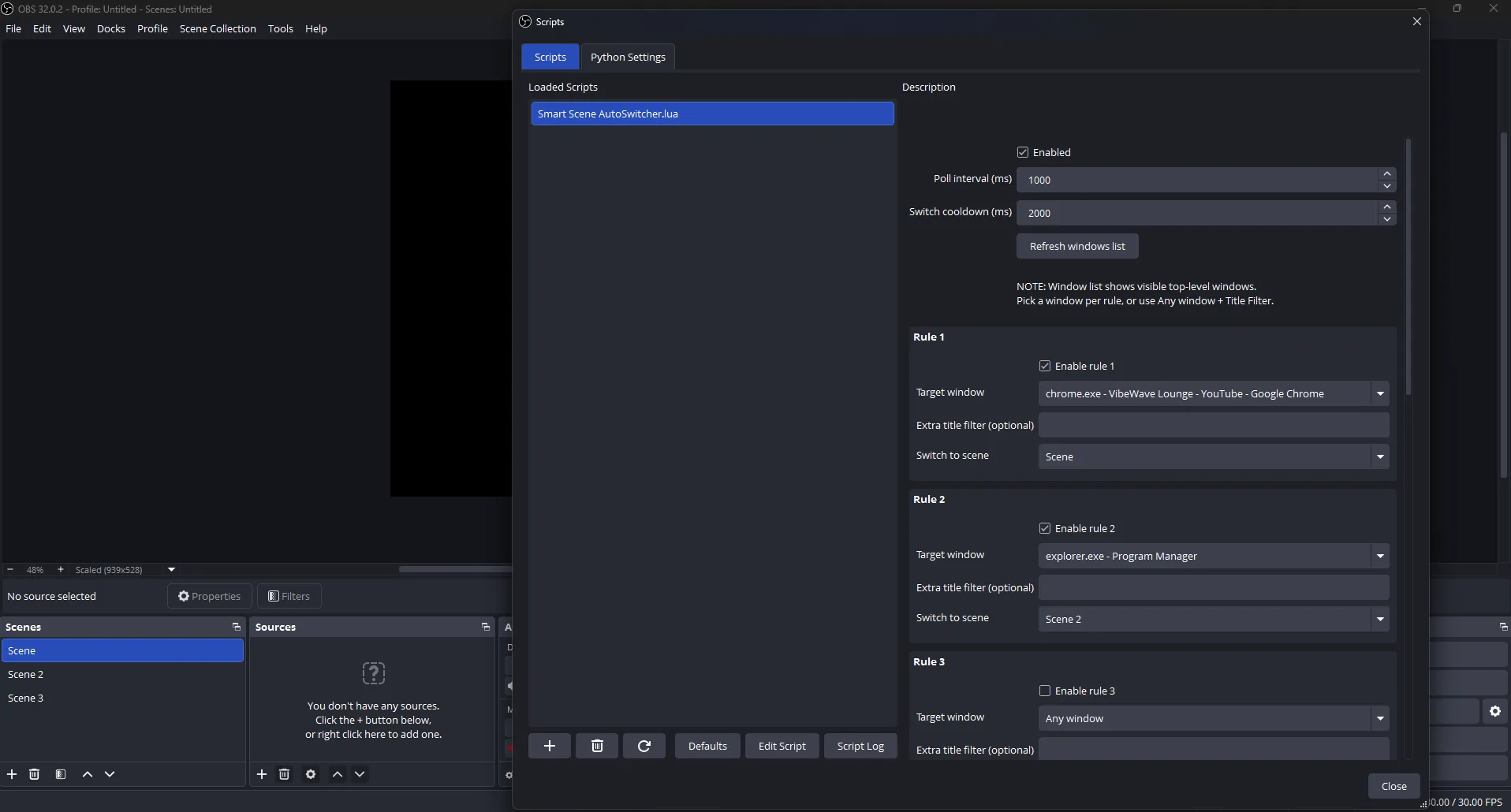The width and height of the screenshot is (1511, 812).
Task: Open the preview scaling dropdown
Action: click(x=170, y=569)
